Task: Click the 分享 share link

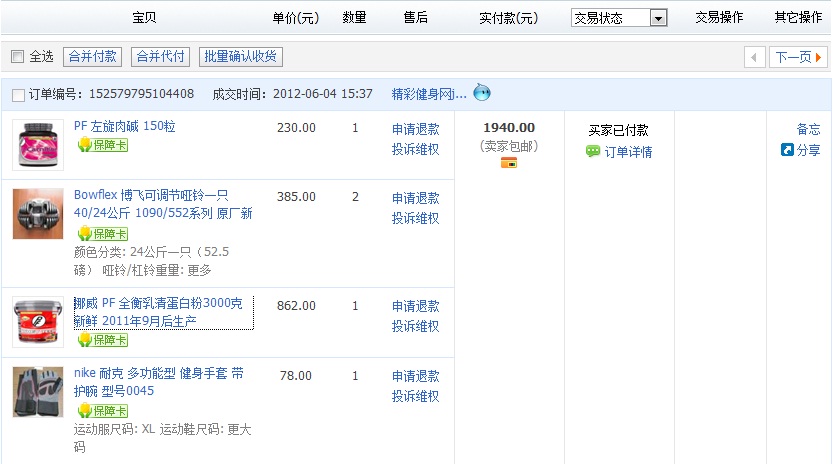Action: (x=809, y=150)
